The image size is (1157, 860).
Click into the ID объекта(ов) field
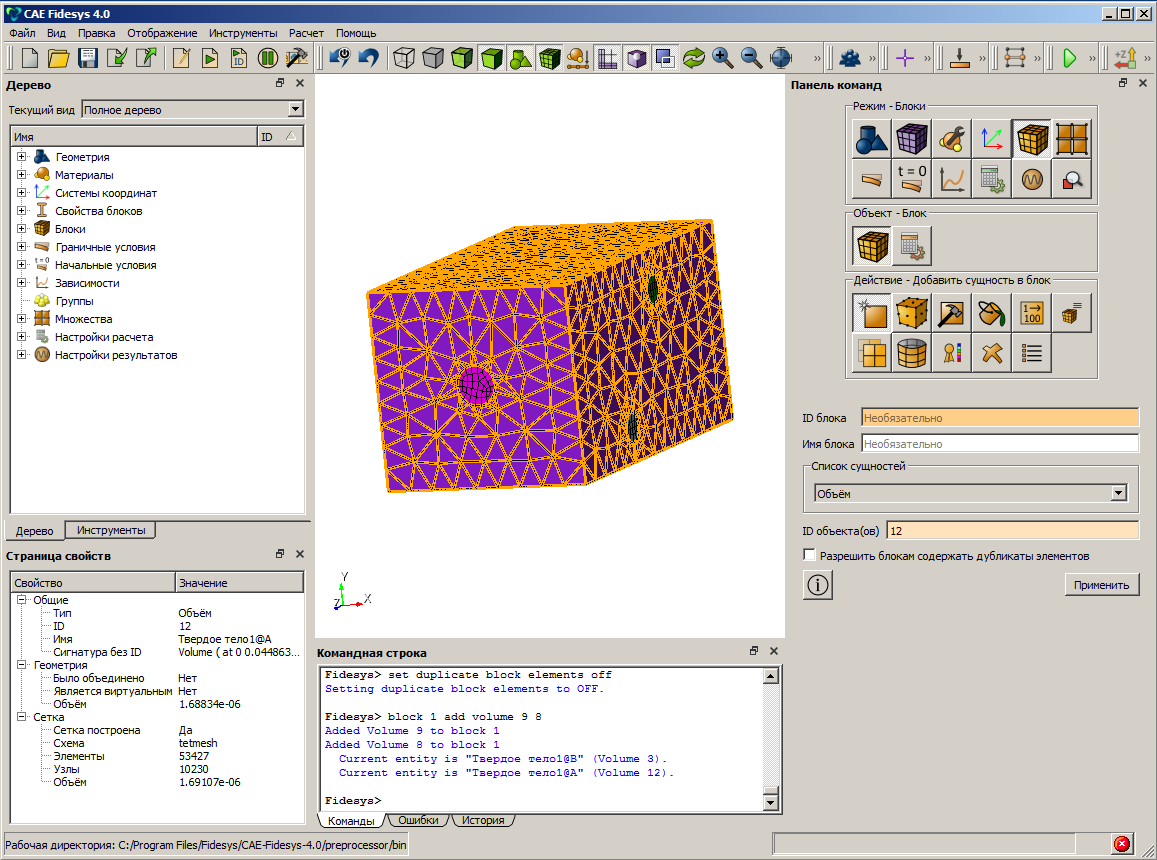click(1012, 531)
